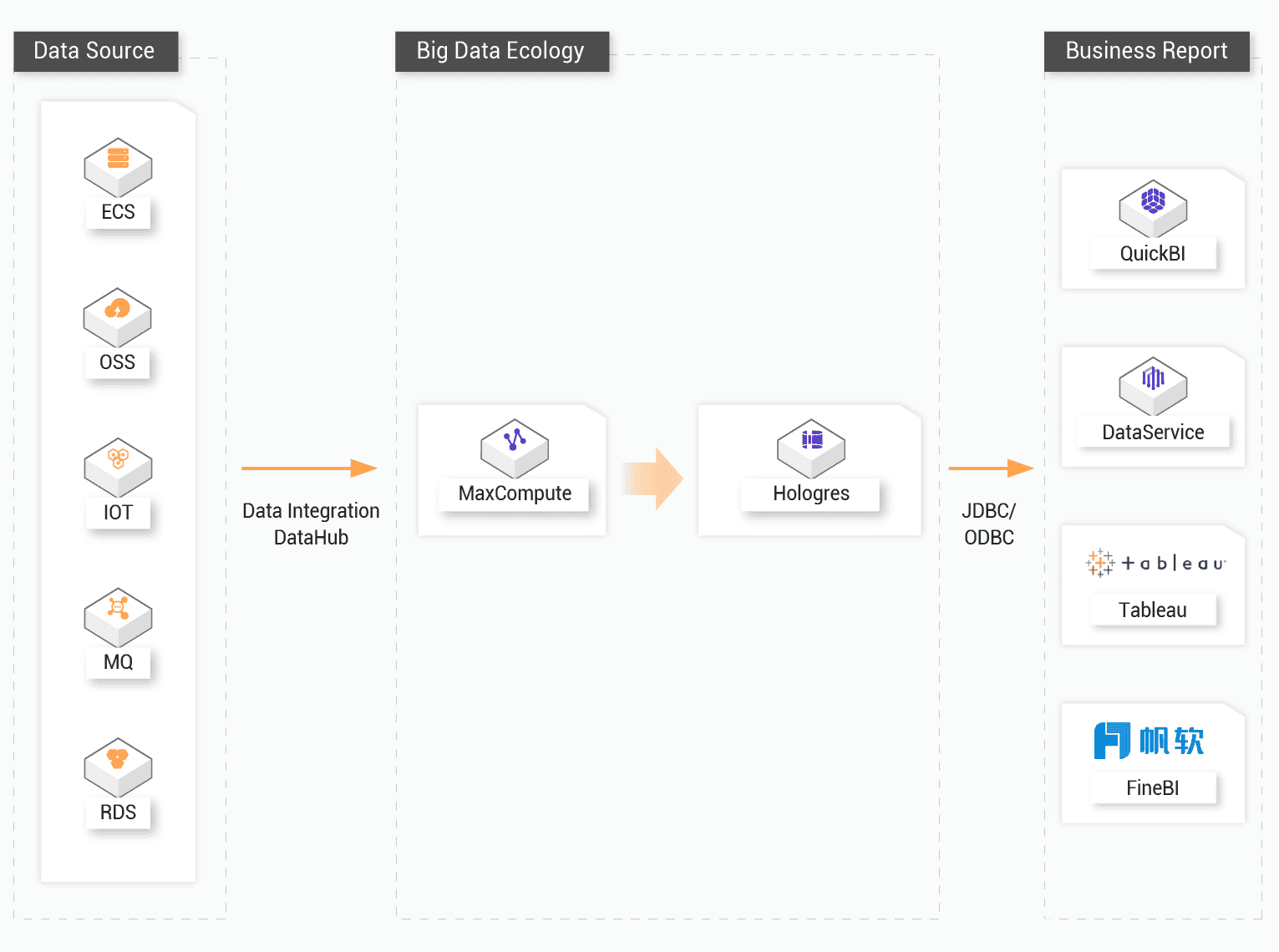Click the wide arrow between MaxCompute and Hologres
Screen dimensions: 1279x952
653,479
